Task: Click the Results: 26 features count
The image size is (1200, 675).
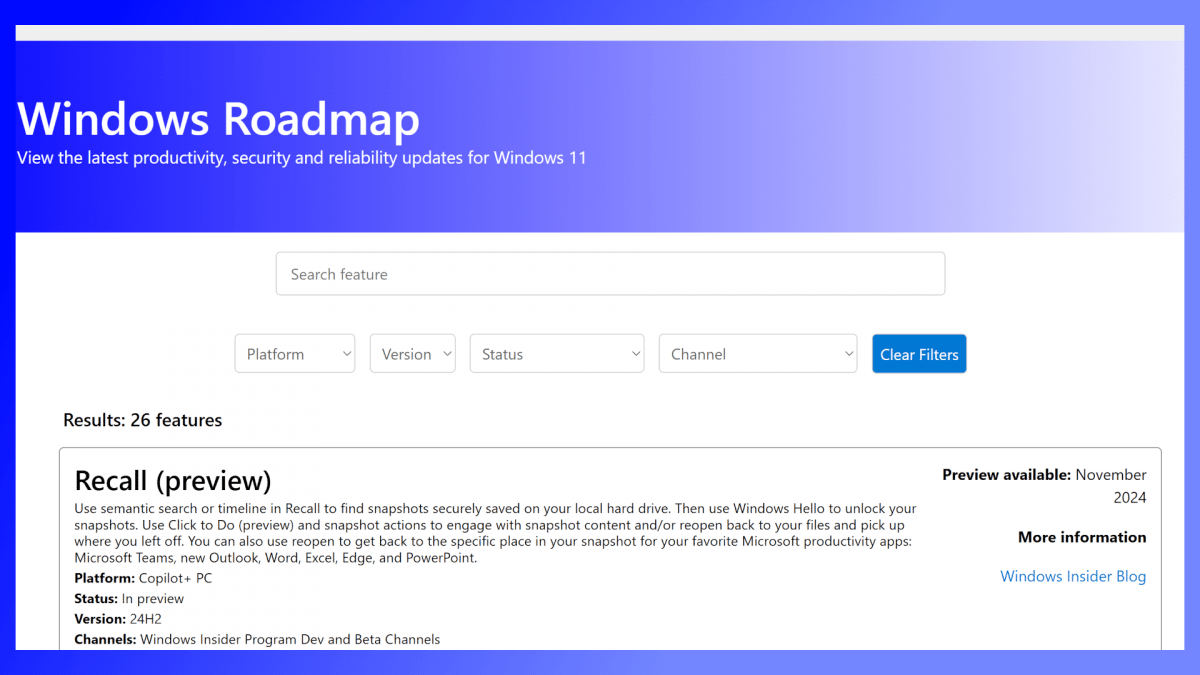Action: pos(142,420)
